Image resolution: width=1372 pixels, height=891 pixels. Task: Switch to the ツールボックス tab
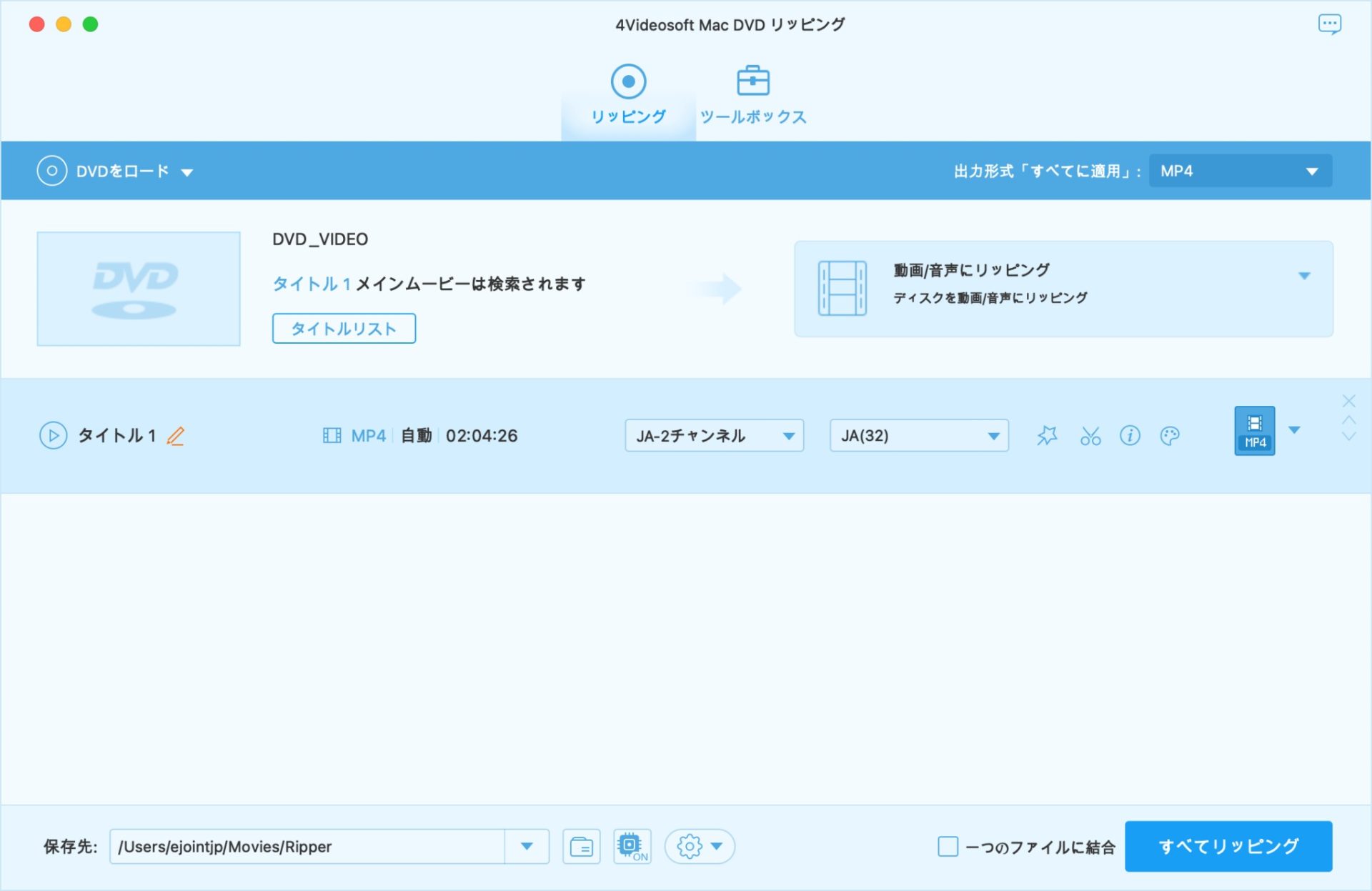pyautogui.click(x=752, y=93)
